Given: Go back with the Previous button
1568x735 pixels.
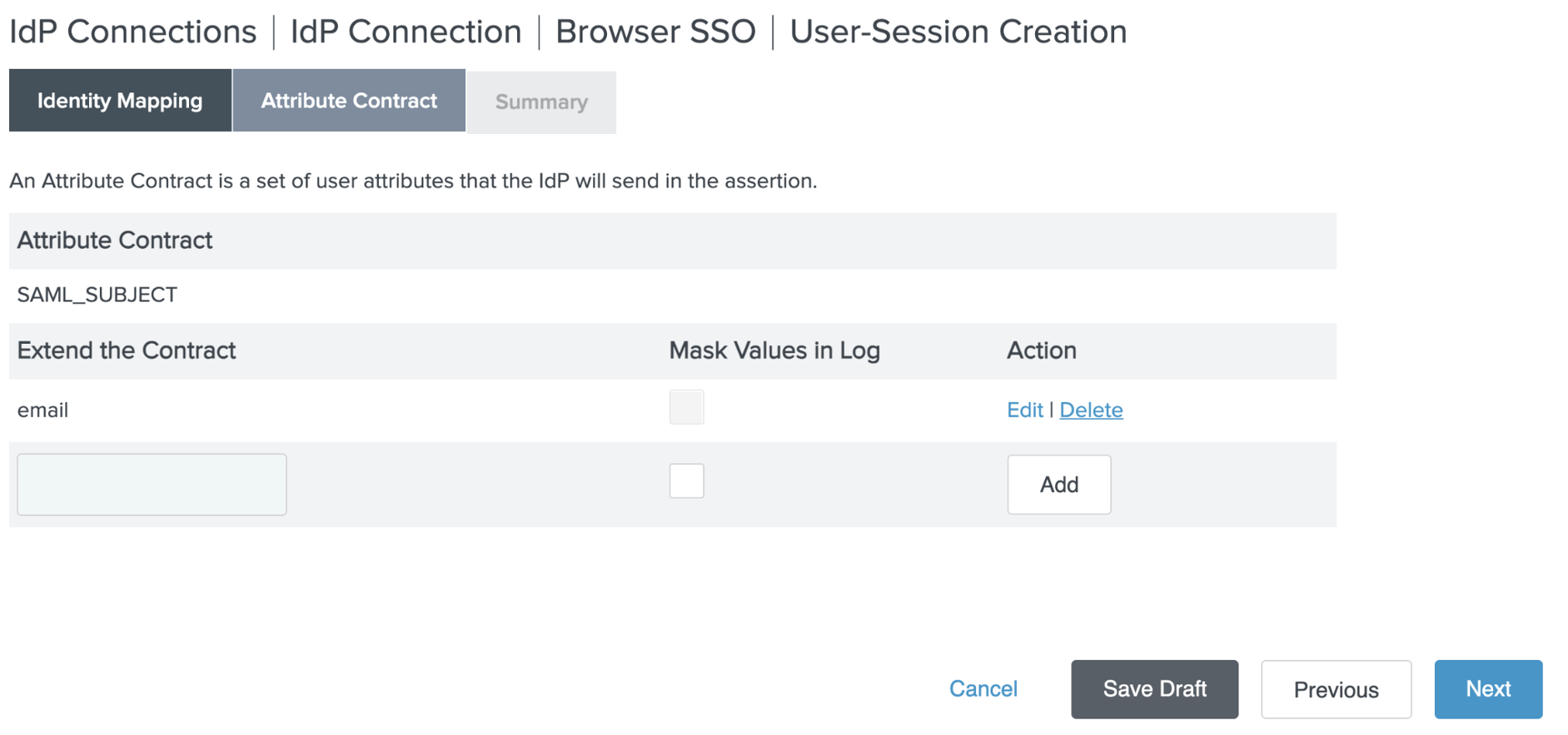Looking at the screenshot, I should pos(1336,689).
